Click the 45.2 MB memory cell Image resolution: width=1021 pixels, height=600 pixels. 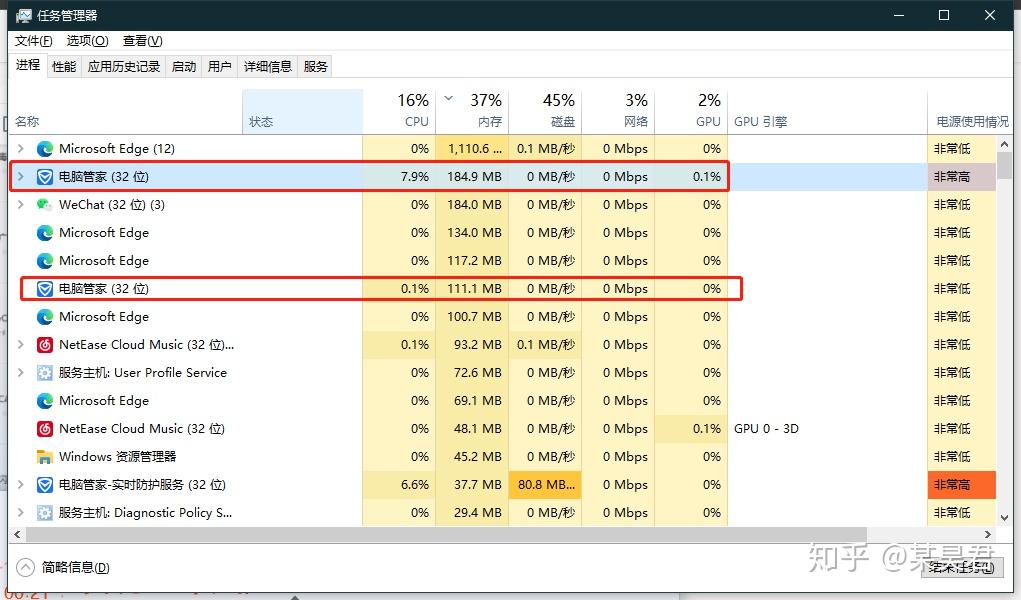click(472, 457)
